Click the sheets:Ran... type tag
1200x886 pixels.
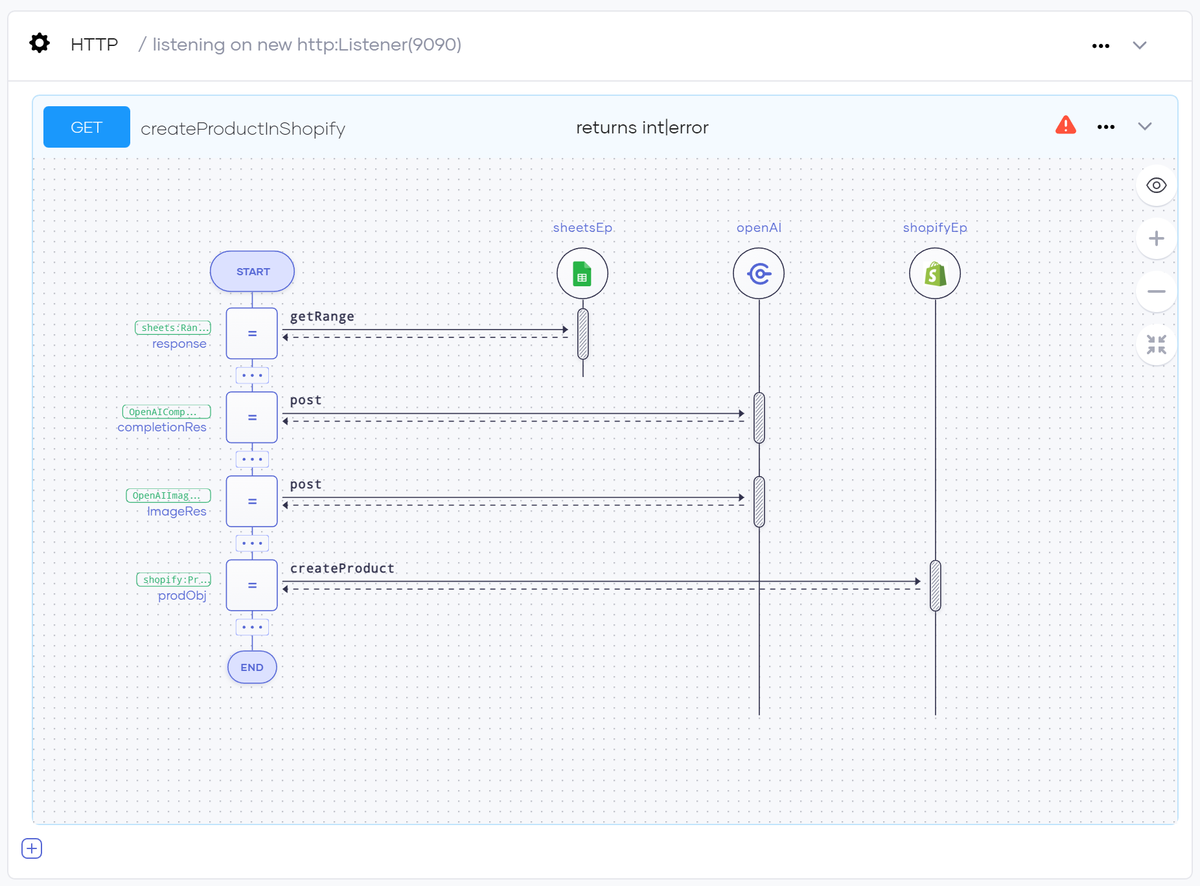point(173,328)
